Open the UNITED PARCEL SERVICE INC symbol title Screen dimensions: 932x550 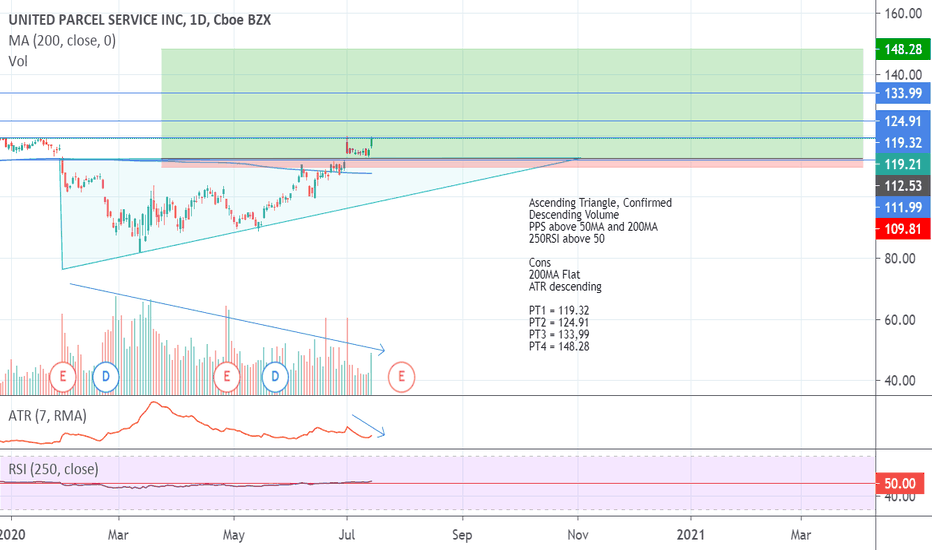tap(140, 20)
